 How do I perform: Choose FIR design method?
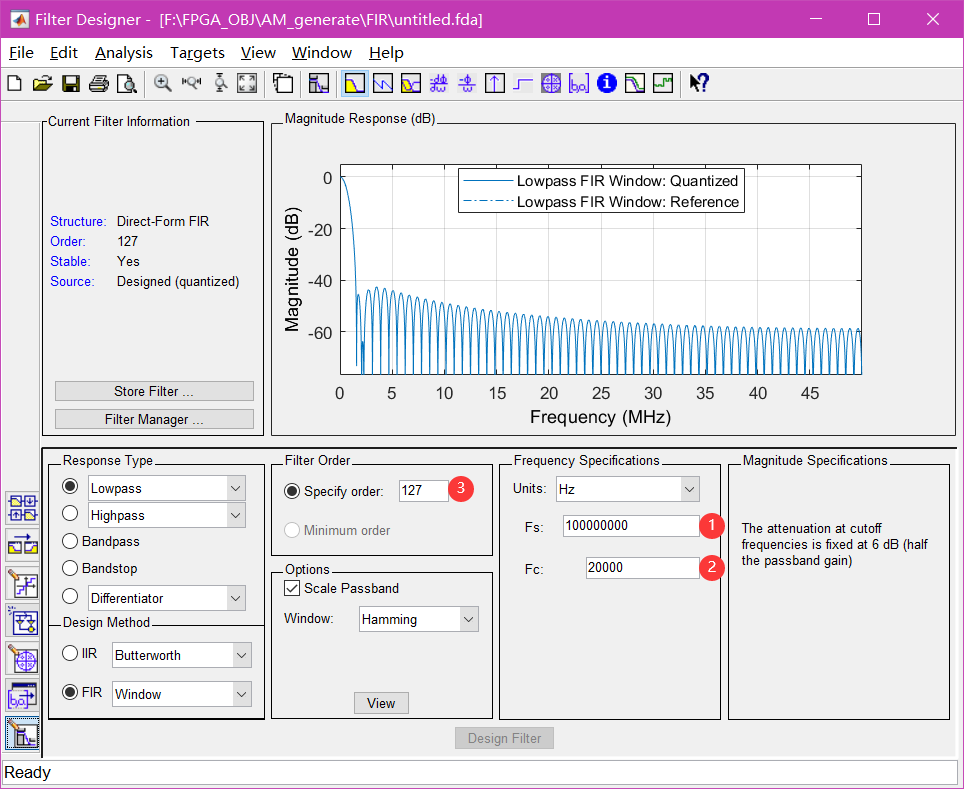tap(82, 692)
